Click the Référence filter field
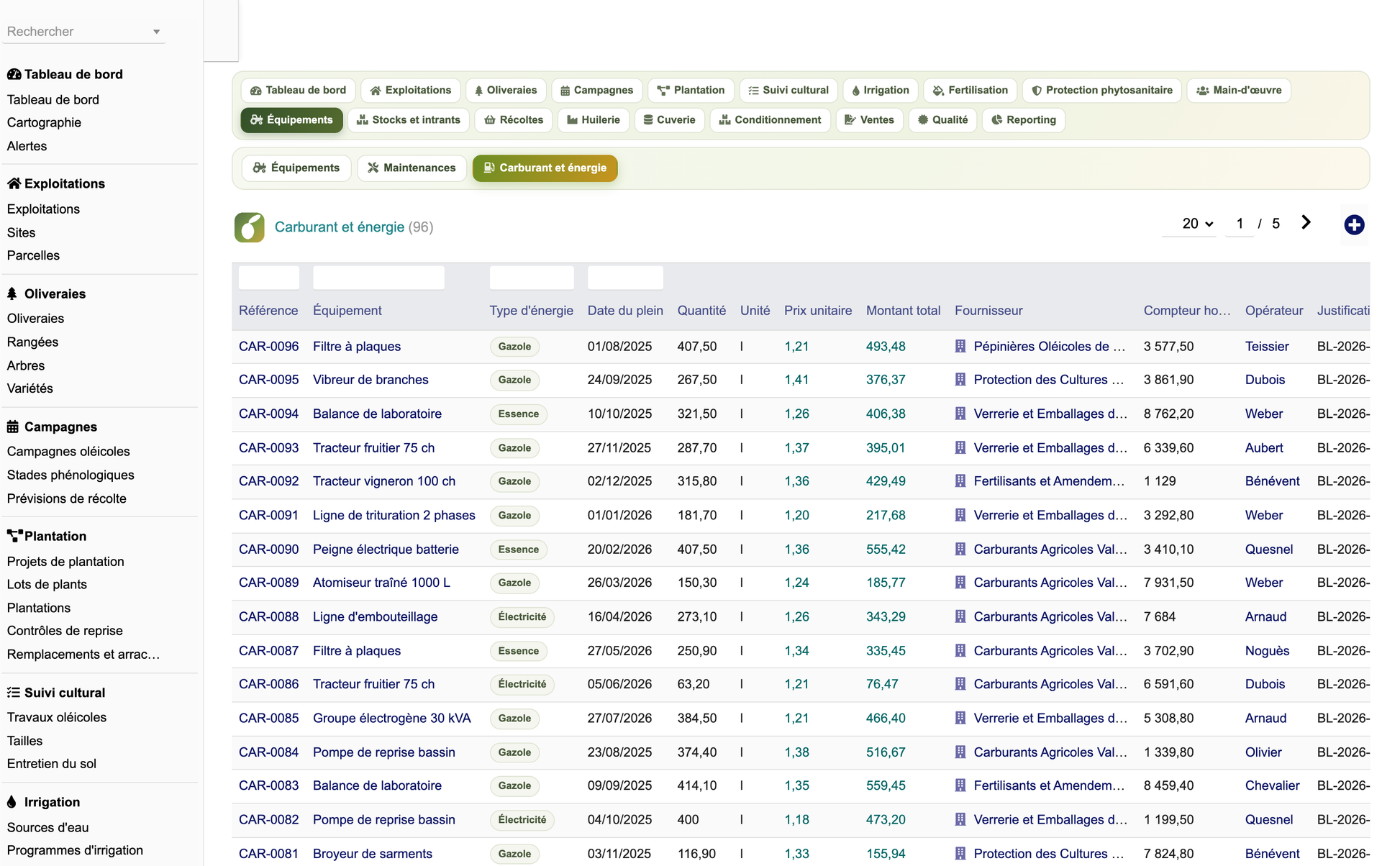 (269, 278)
